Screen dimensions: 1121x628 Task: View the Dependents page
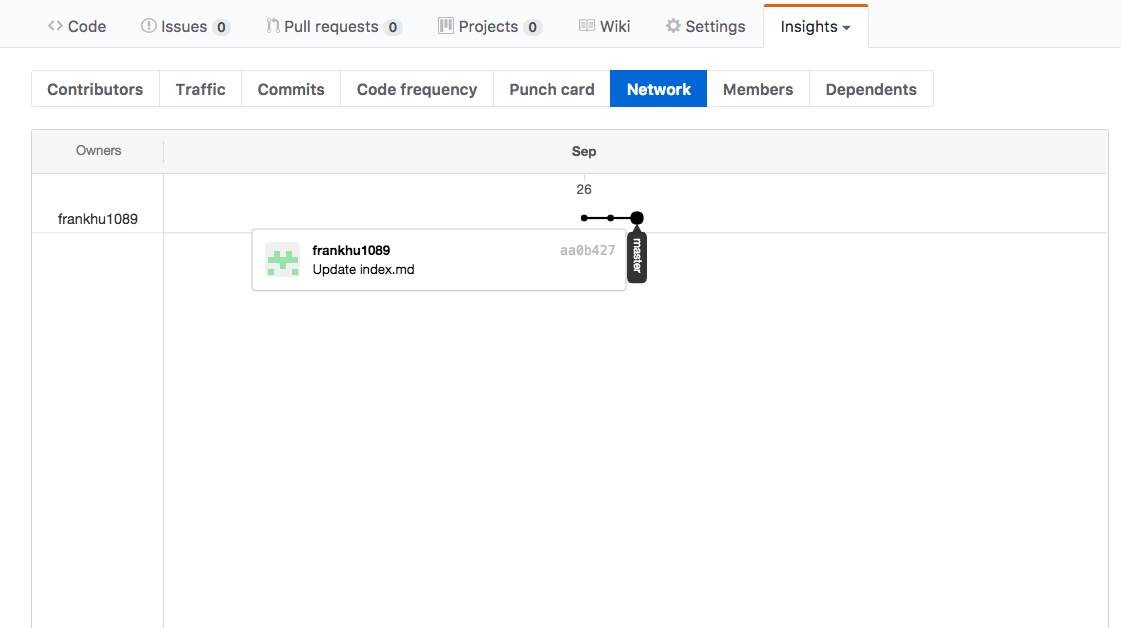pos(871,89)
